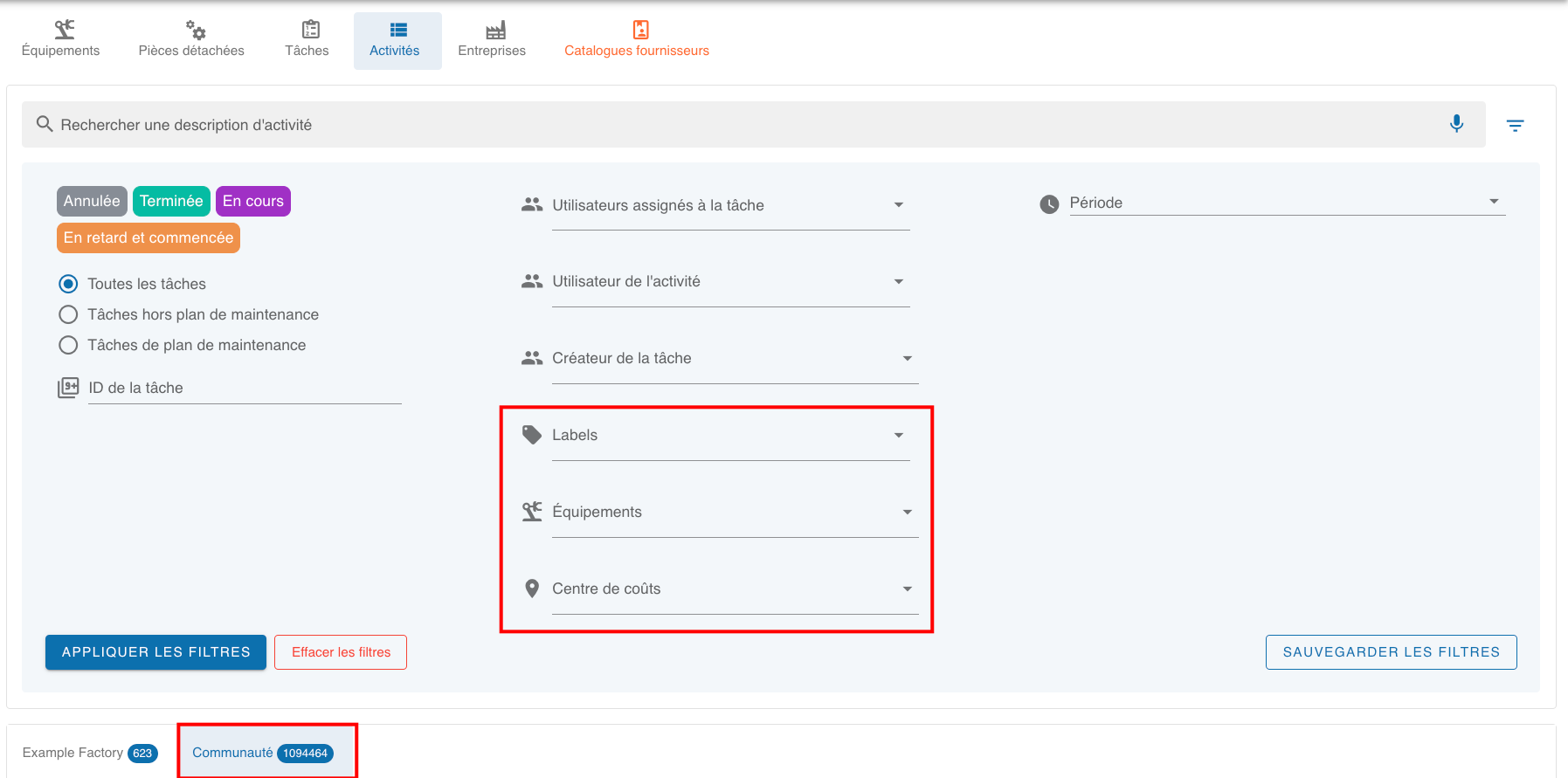The height and width of the screenshot is (778, 1568).
Task: Expand the Utilisateurs assignés à la tâche dropdown
Action: 730,205
